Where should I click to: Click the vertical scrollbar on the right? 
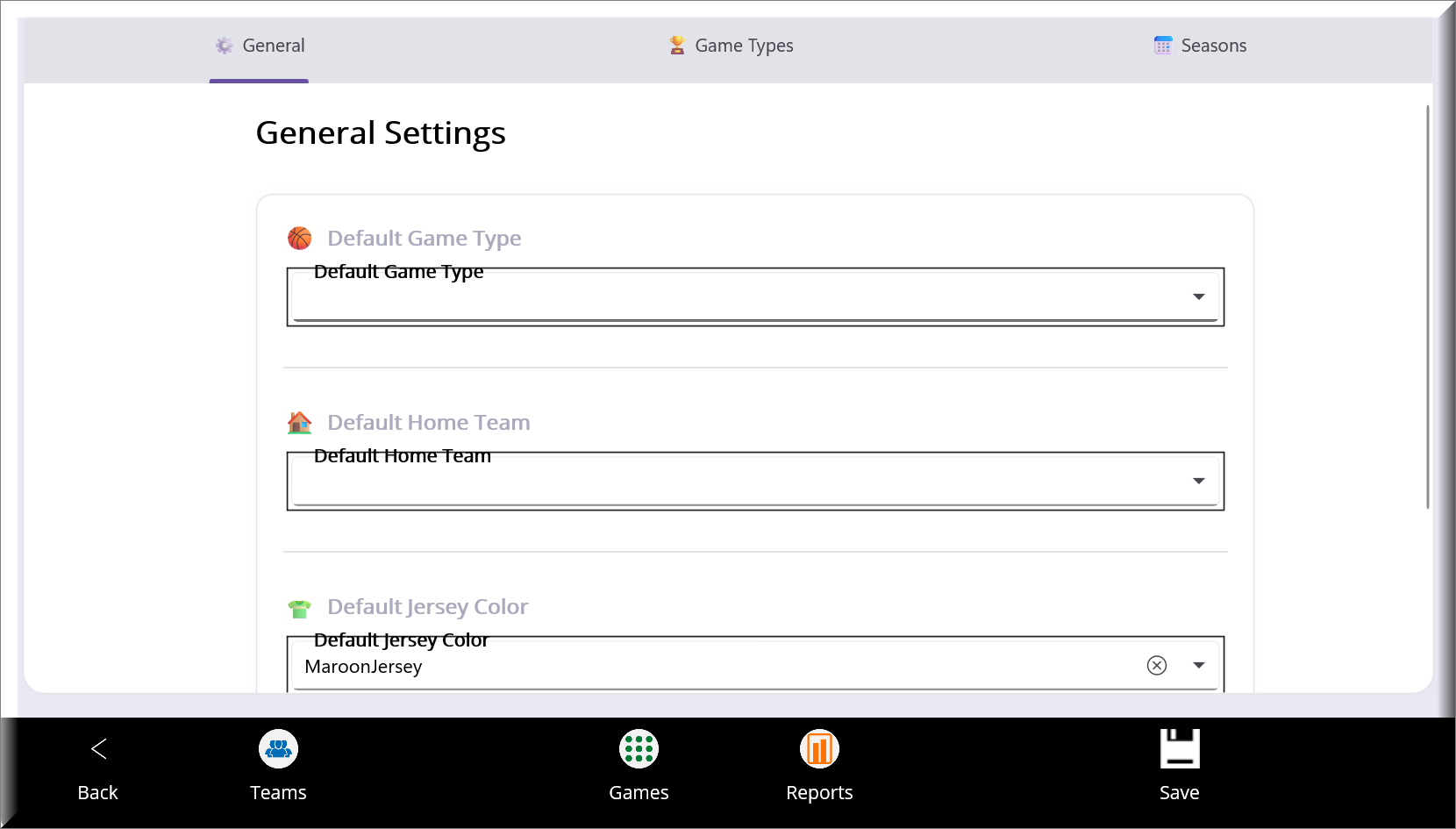pyautogui.click(x=1427, y=307)
